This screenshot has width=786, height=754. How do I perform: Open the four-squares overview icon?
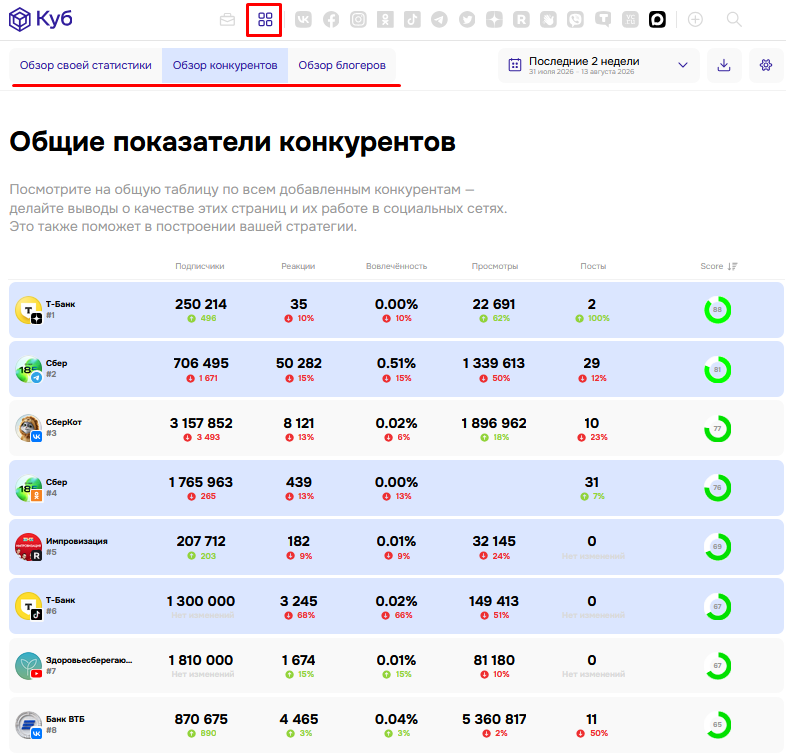pyautogui.click(x=265, y=20)
